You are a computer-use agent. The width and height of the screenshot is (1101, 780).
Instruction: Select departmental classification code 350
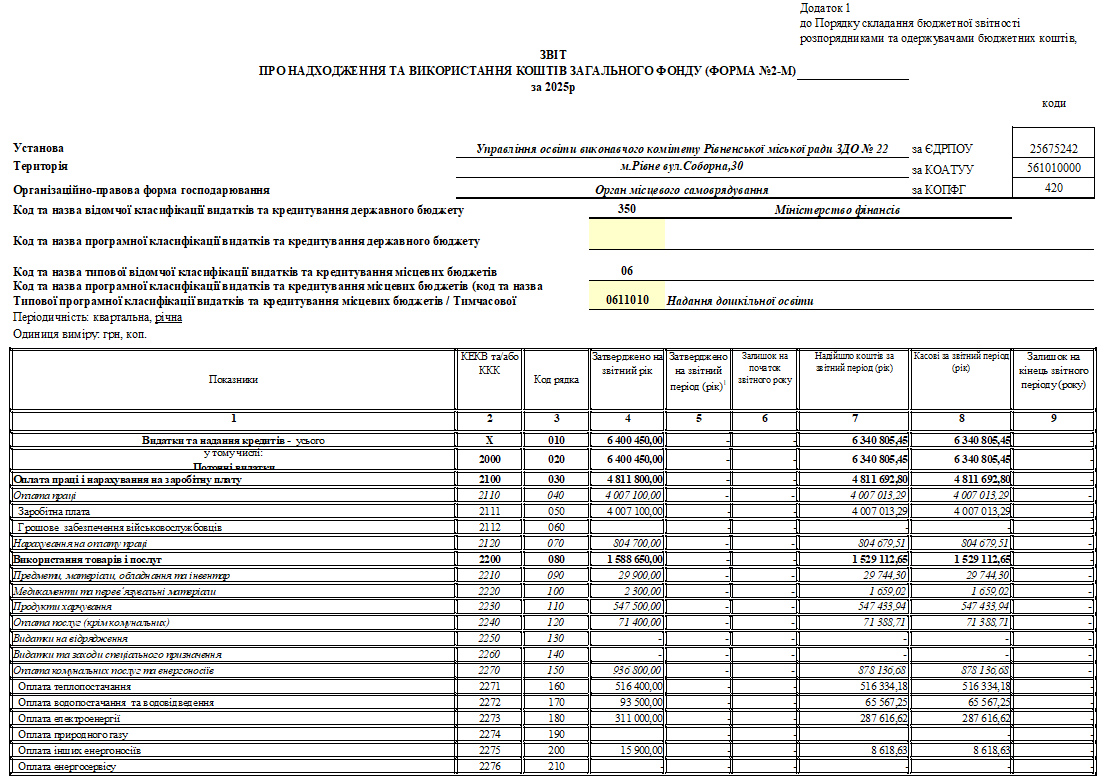click(x=627, y=210)
